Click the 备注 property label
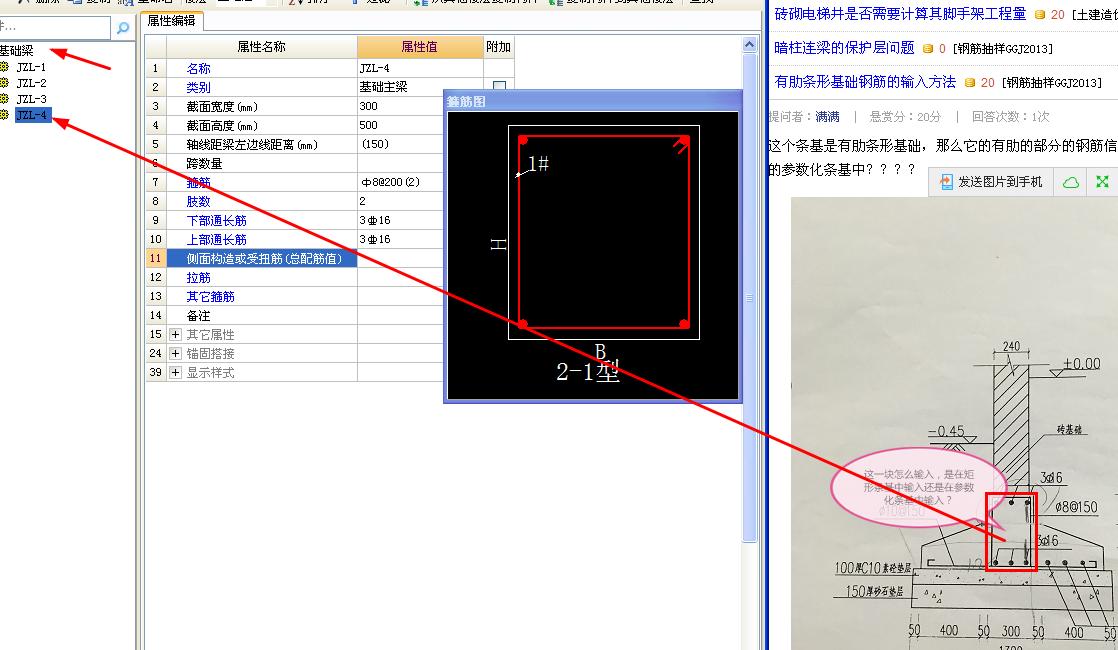1118x650 pixels. pos(198,315)
